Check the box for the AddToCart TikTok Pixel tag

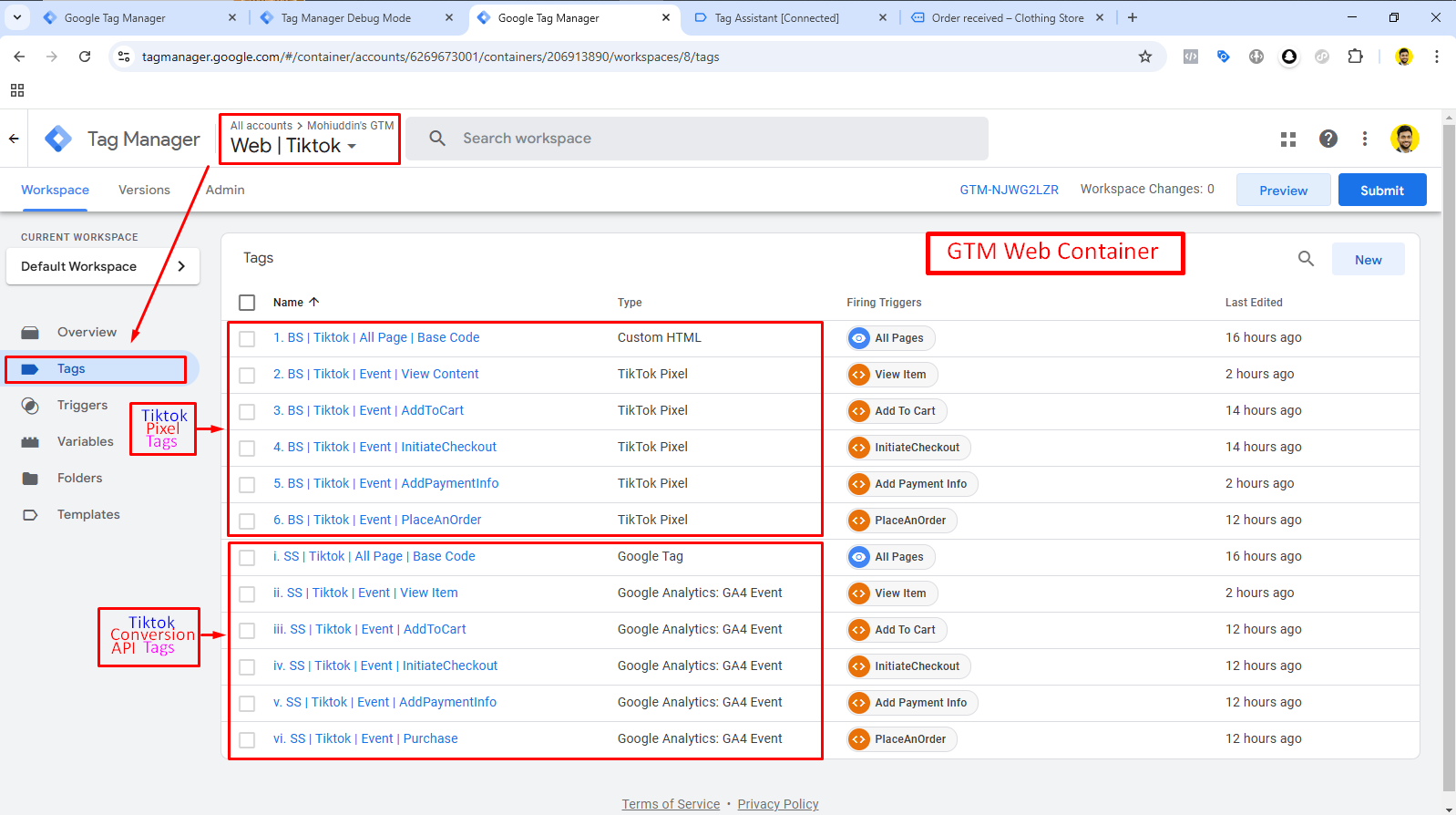[x=247, y=411]
